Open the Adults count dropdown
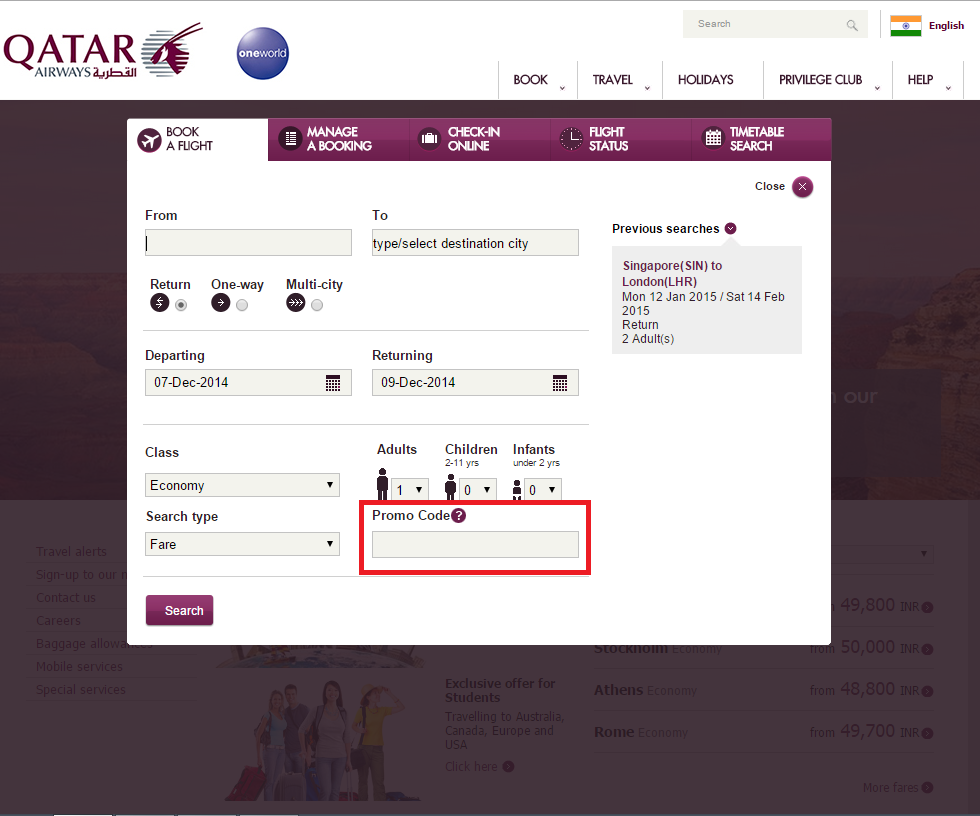Viewport: 980px width, 816px height. (410, 490)
